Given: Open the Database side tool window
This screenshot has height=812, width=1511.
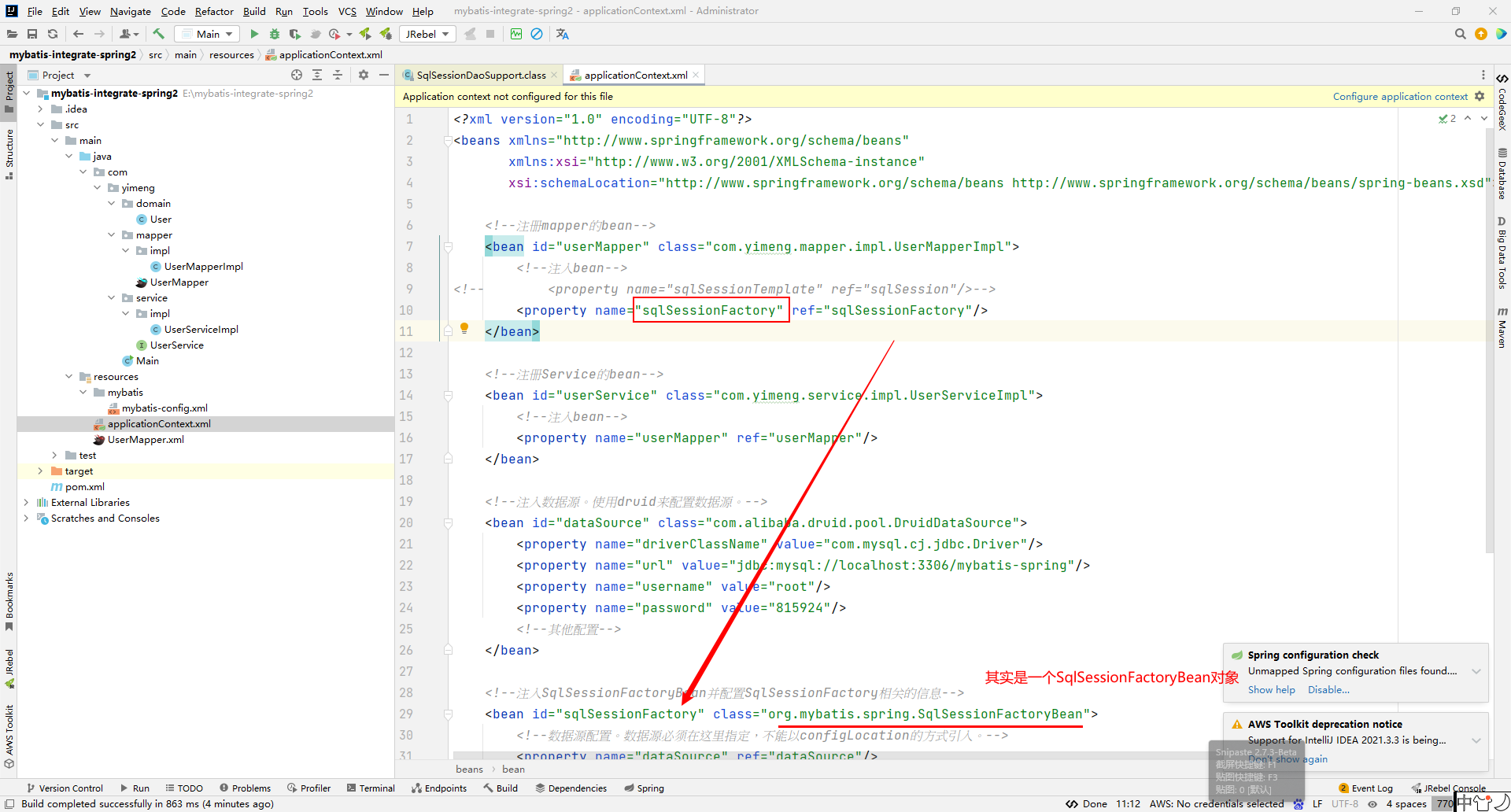Looking at the screenshot, I should (x=1502, y=173).
